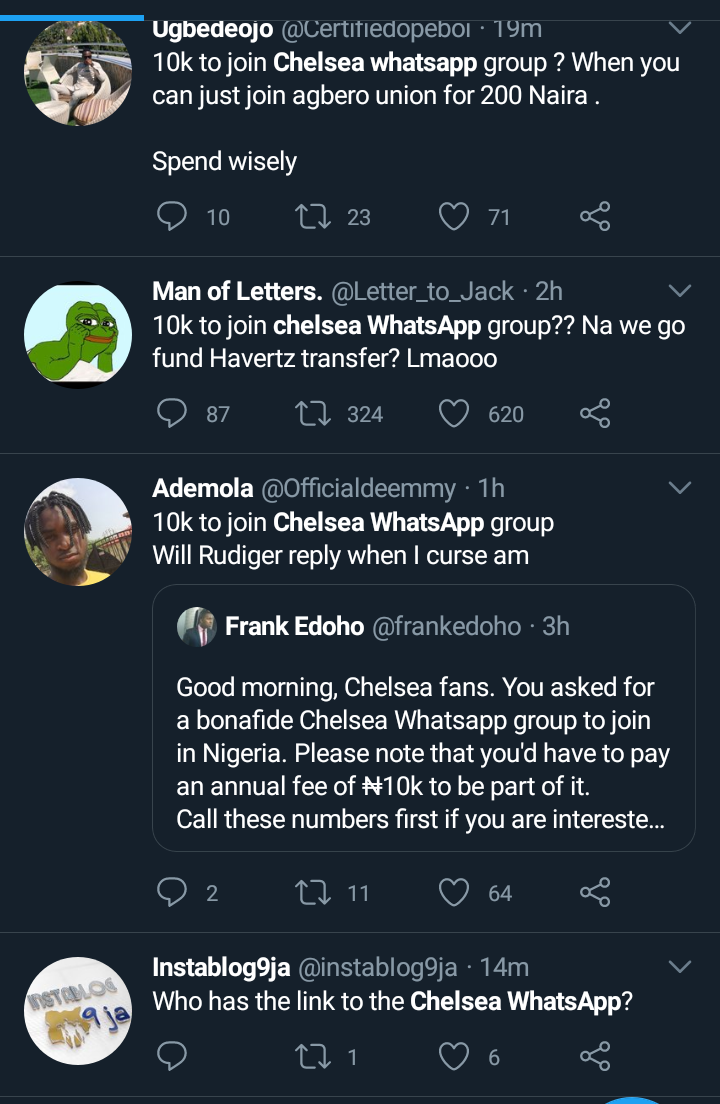Screen dimensions: 720x1104
Task: Open @Letter_to_Jack profile via handle
Action: click(421, 291)
